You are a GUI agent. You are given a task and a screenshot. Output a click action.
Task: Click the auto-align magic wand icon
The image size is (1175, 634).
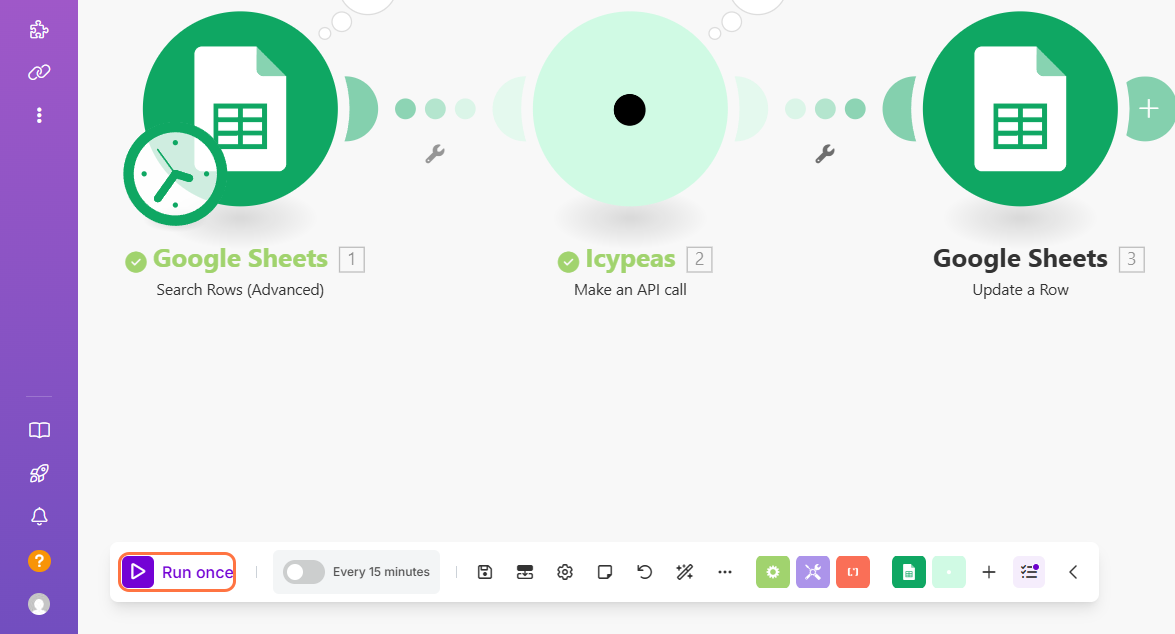pos(684,572)
